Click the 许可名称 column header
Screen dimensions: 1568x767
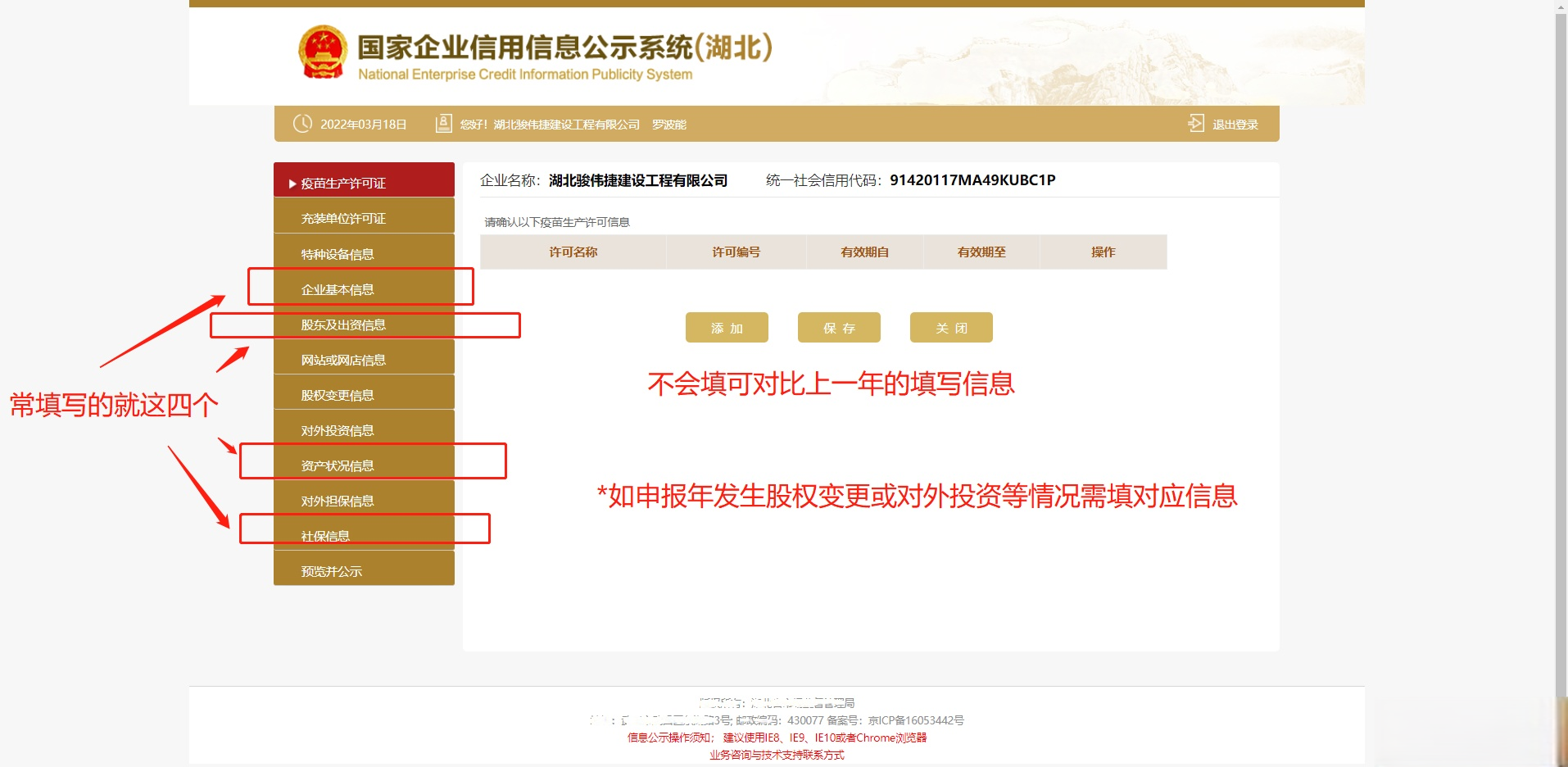(x=573, y=252)
